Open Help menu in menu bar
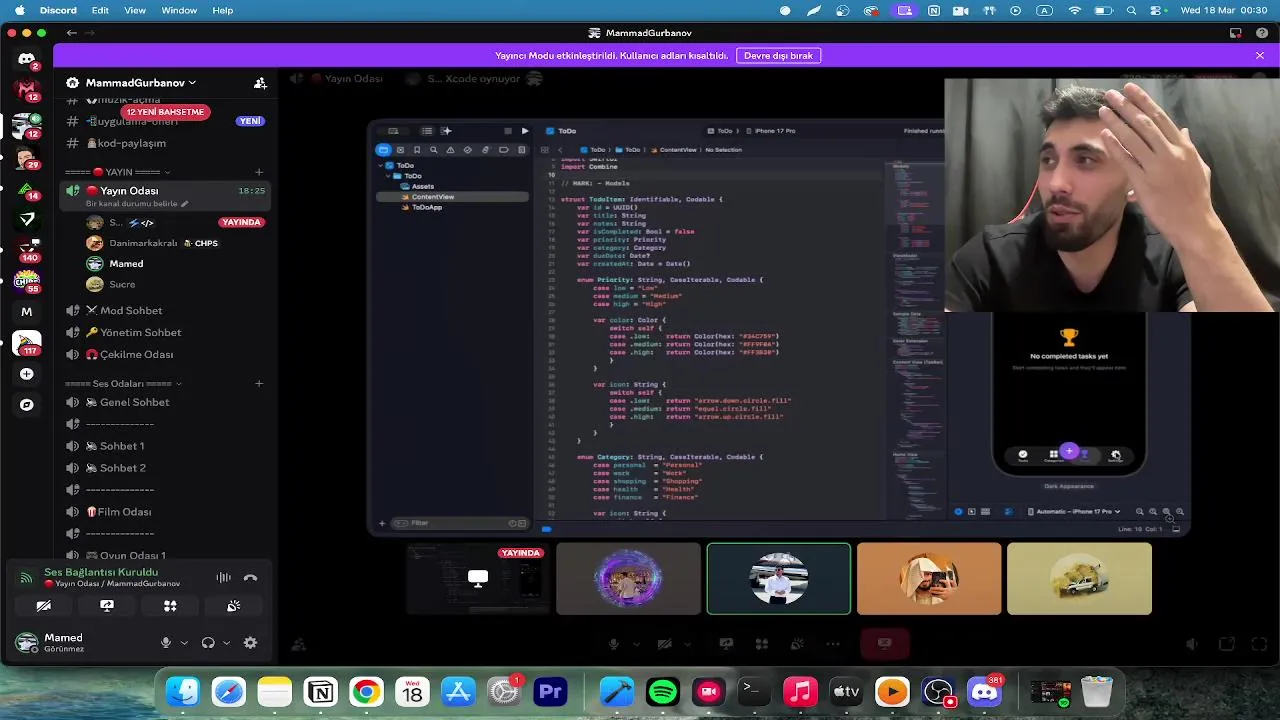 coord(223,10)
